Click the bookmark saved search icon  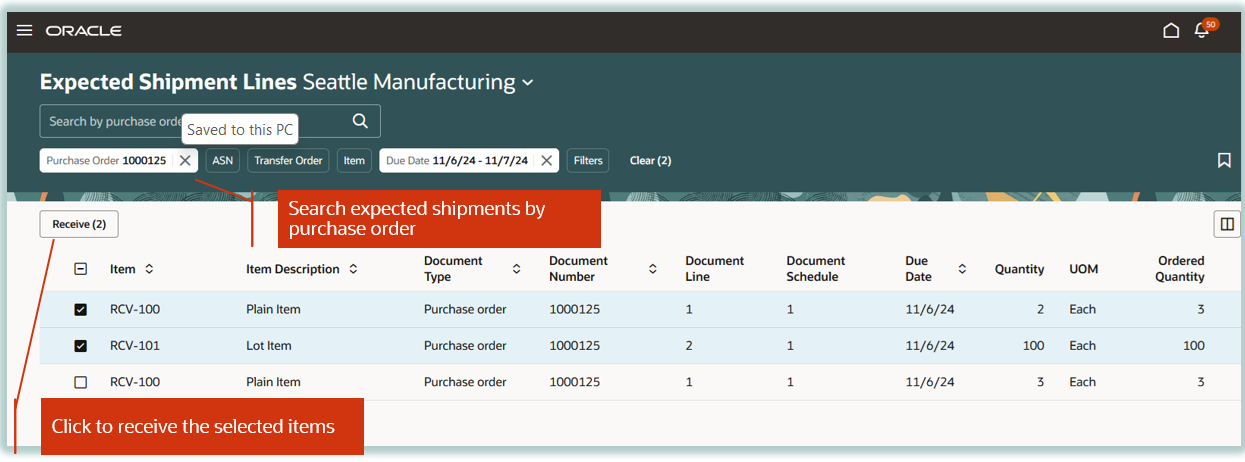tap(1224, 160)
